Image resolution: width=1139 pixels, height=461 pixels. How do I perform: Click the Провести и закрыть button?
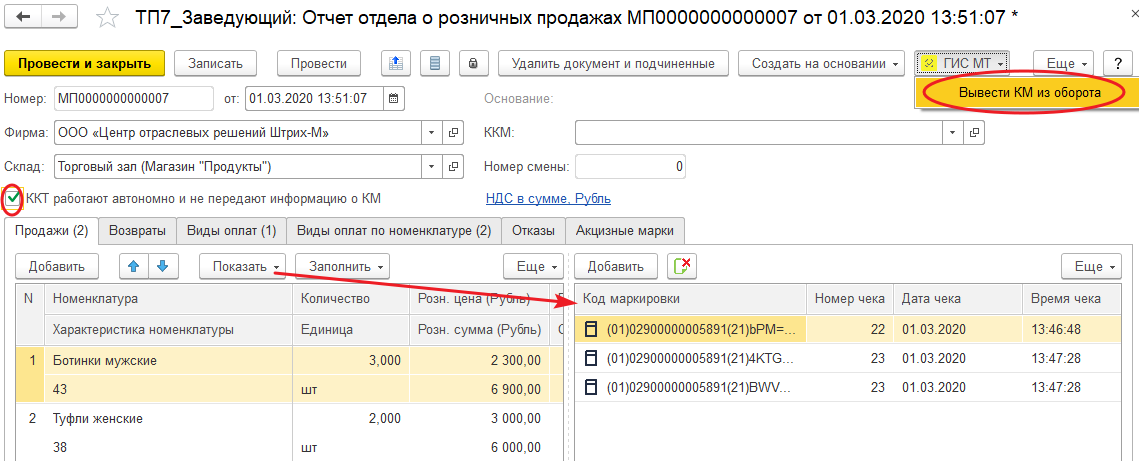[84, 63]
